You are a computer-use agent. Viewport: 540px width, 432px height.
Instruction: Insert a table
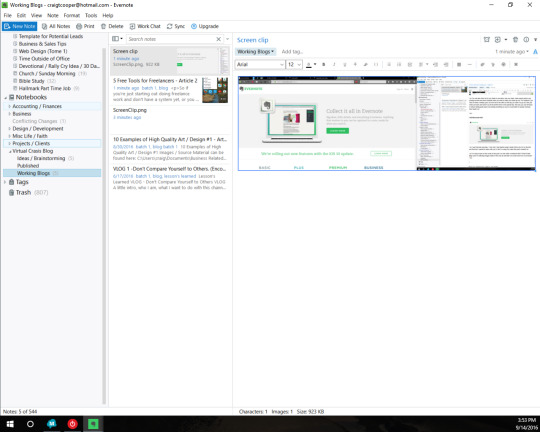pos(459,64)
